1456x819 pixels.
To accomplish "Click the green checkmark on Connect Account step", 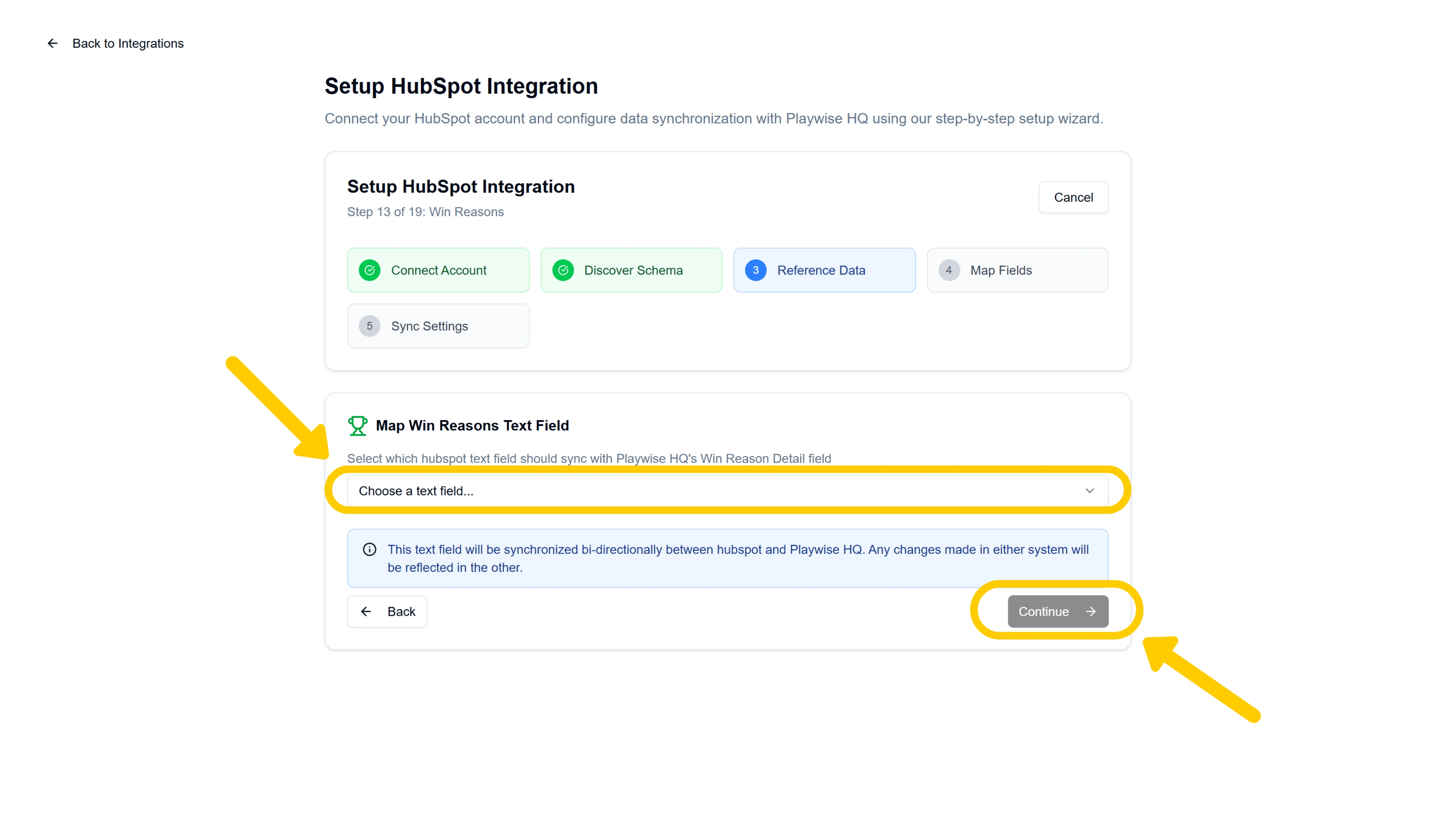I will point(370,270).
